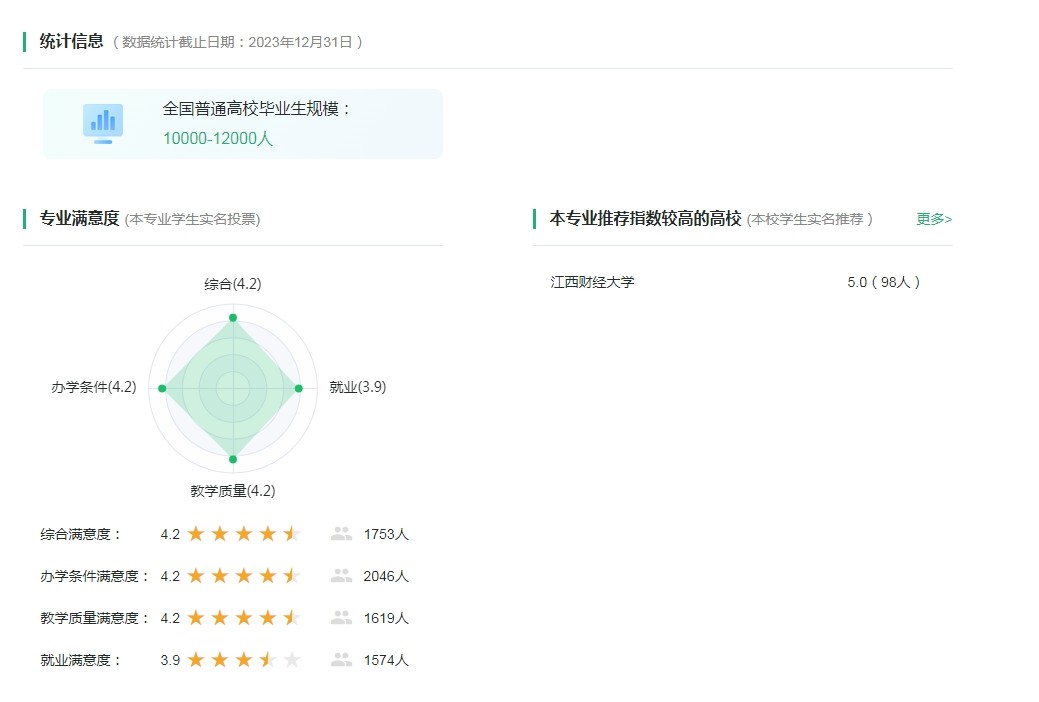Click the 统计信息 section heading
This screenshot has height=702, width=1039.
(71, 41)
